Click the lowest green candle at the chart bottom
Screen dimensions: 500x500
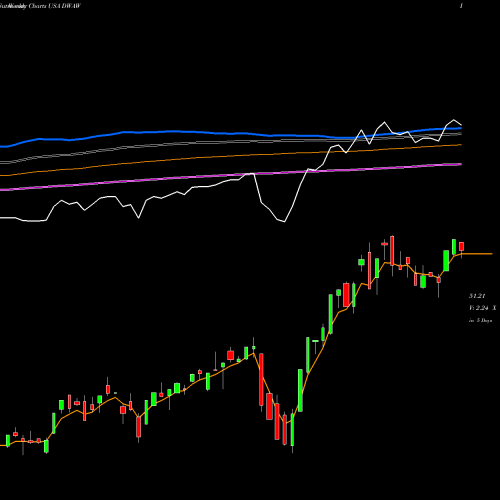(292, 430)
